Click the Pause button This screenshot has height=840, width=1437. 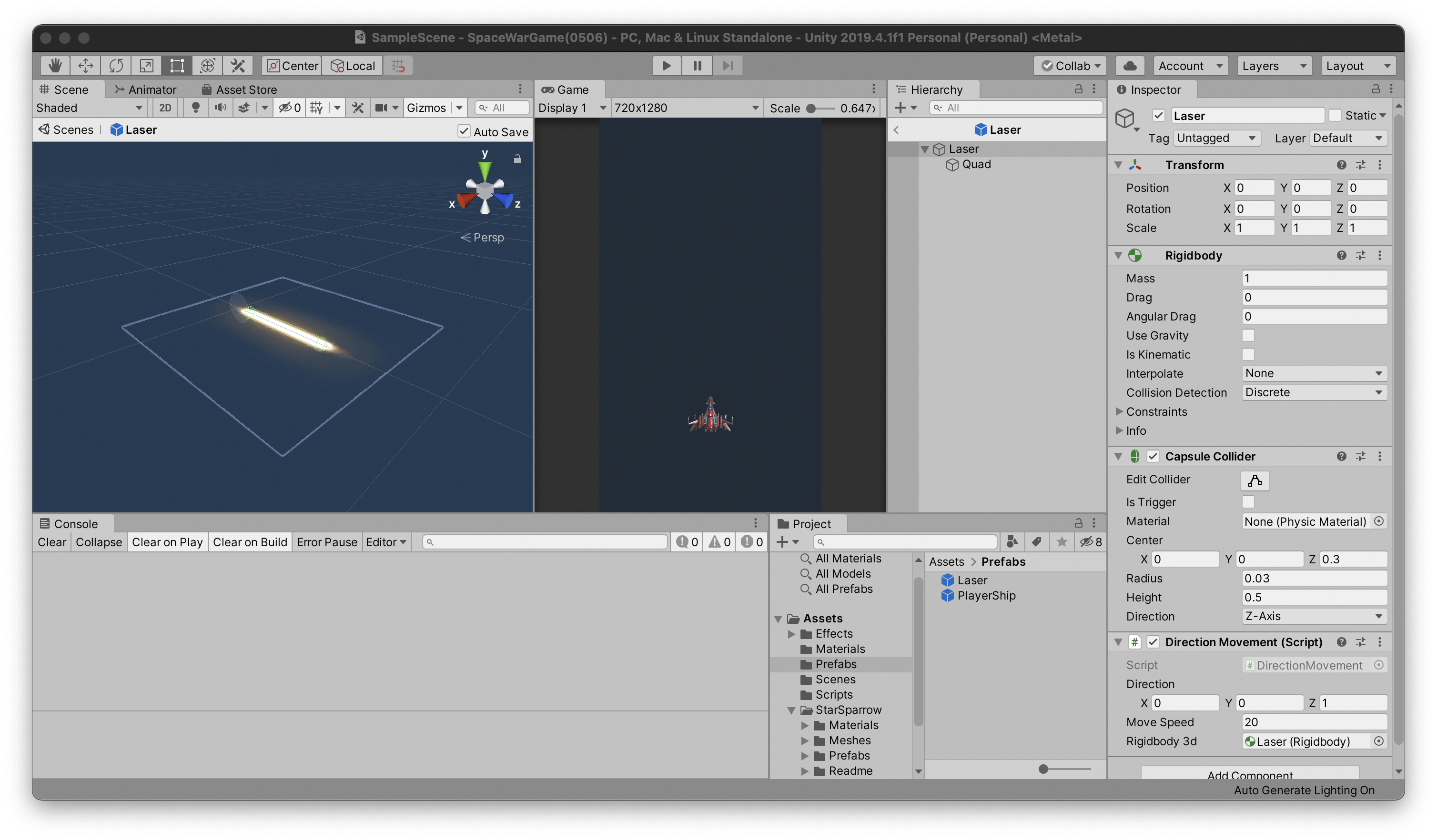click(697, 66)
